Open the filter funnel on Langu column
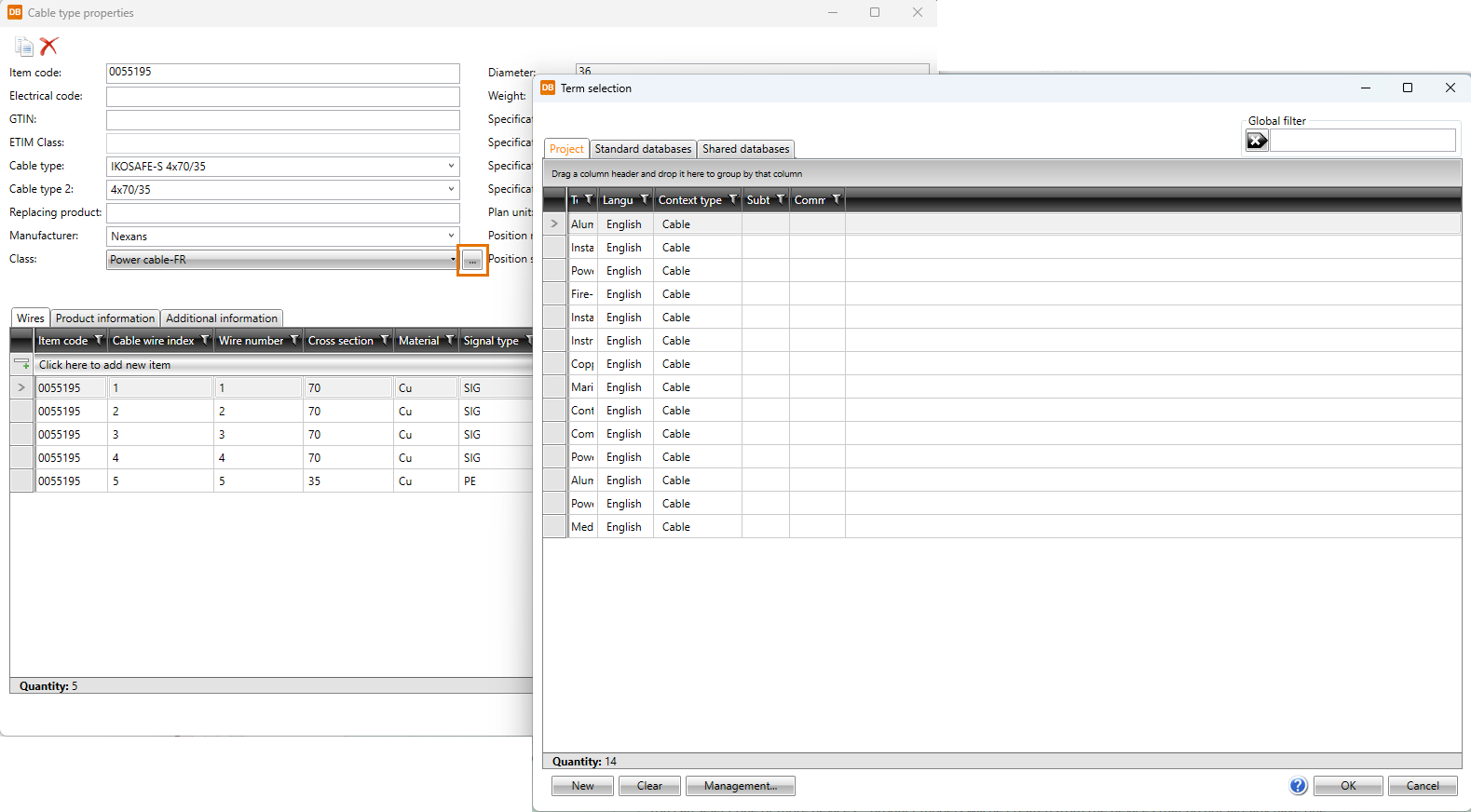Image resolution: width=1471 pixels, height=812 pixels. tap(644, 199)
